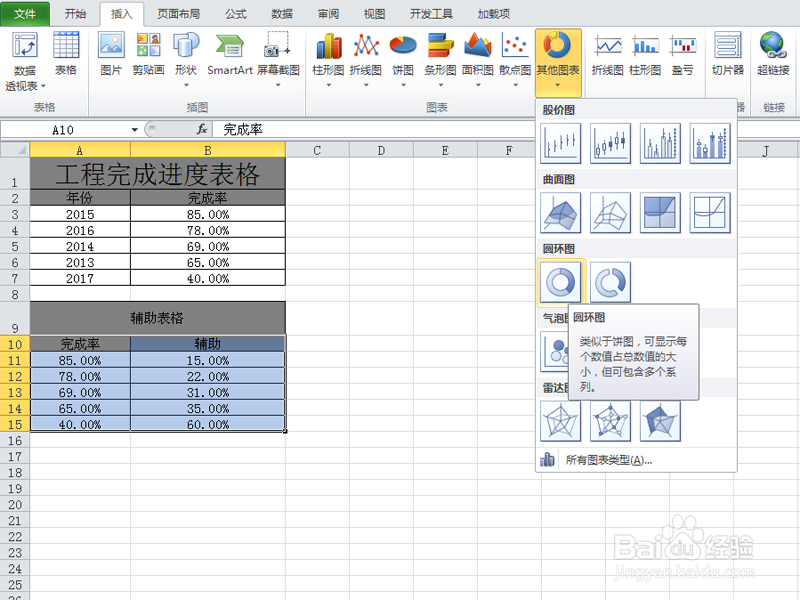Screen dimensions: 800x600
Task: Switch to Developer (开发工具) tab
Action: click(x=431, y=14)
